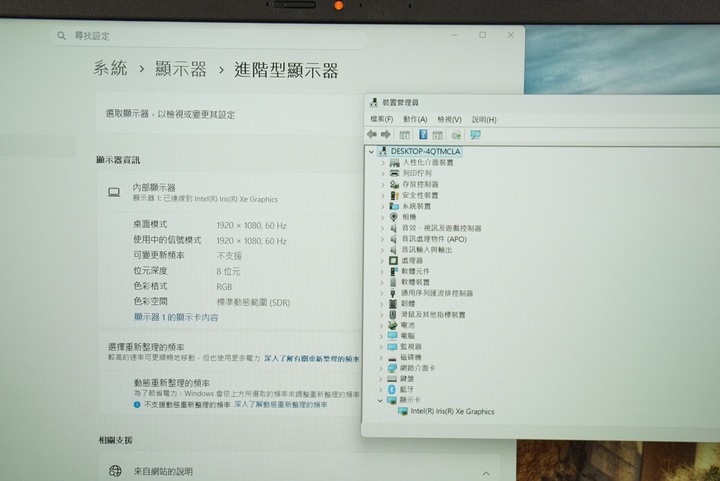Click the globe icon beside 來自網站的說明
This screenshot has width=720, height=481.
[x=115, y=470]
